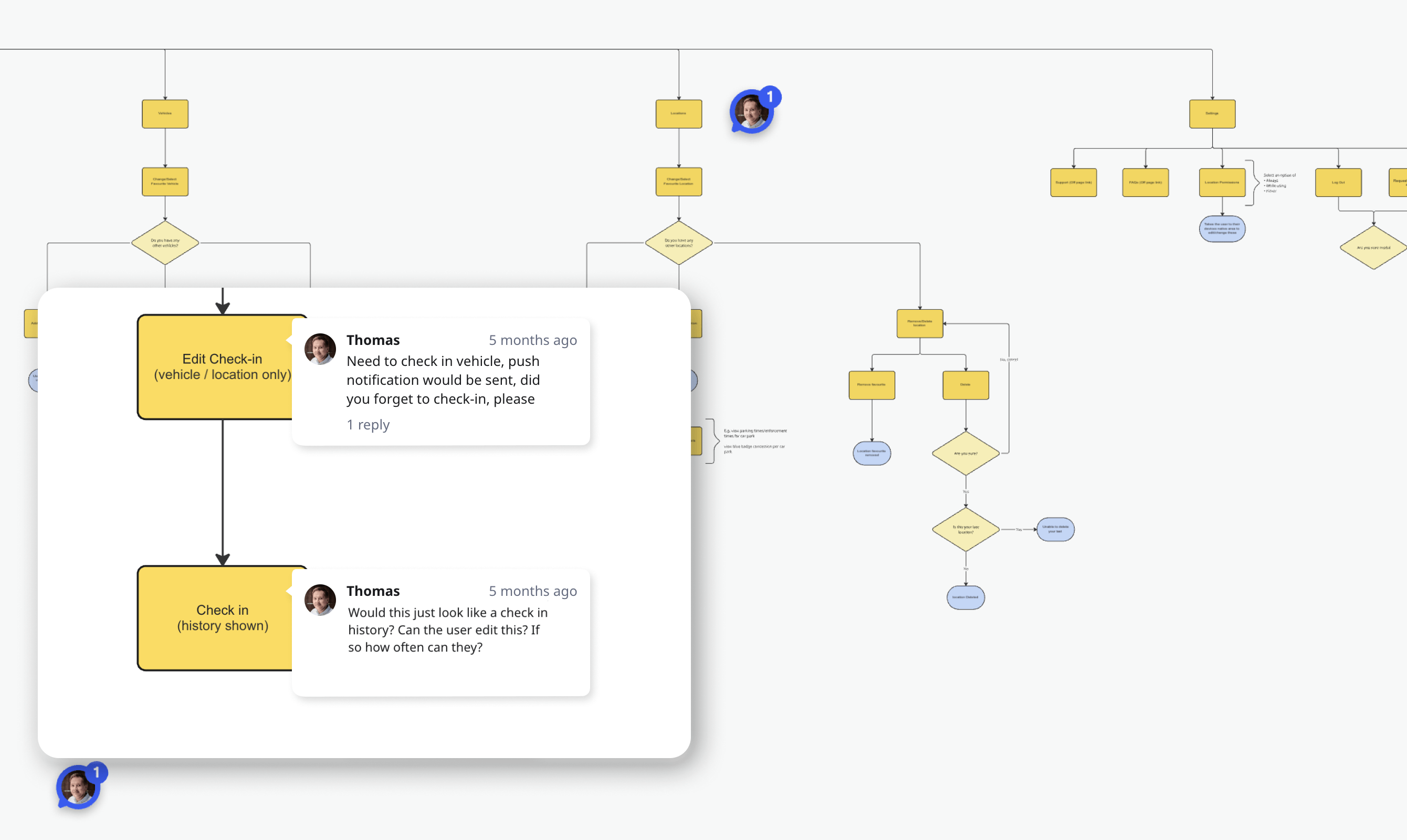Select the Remove favourite node

click(x=871, y=385)
